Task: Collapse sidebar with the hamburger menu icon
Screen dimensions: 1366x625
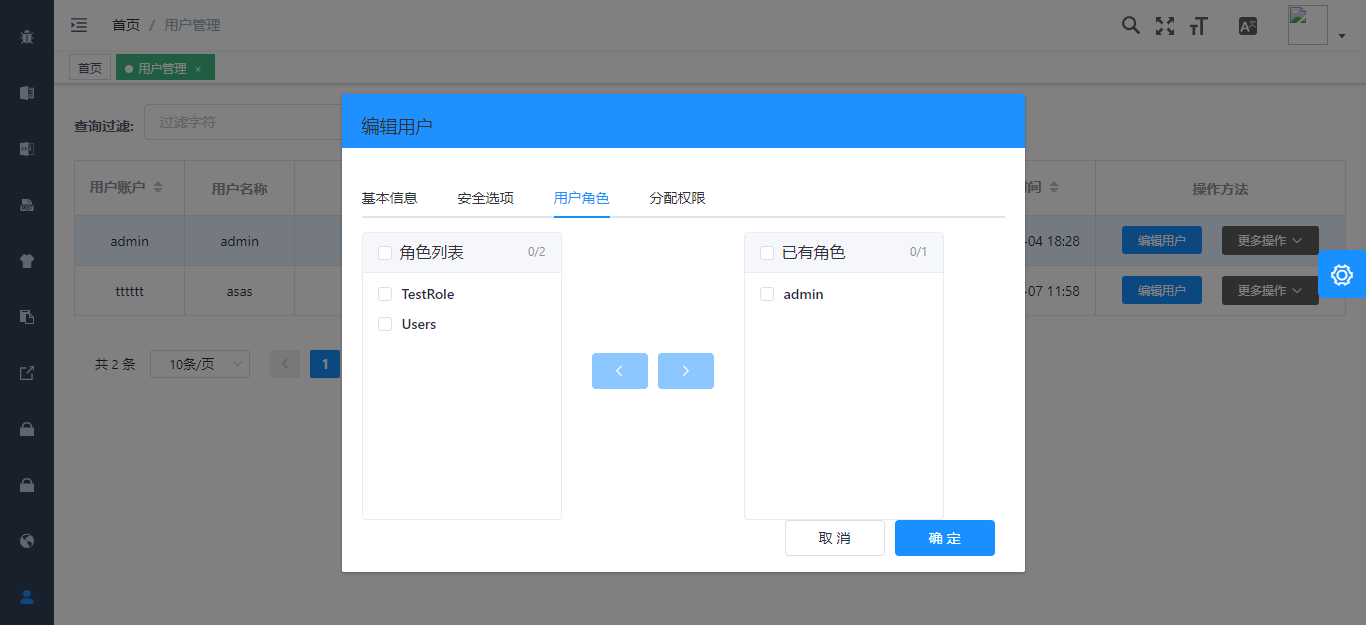Action: (79, 25)
